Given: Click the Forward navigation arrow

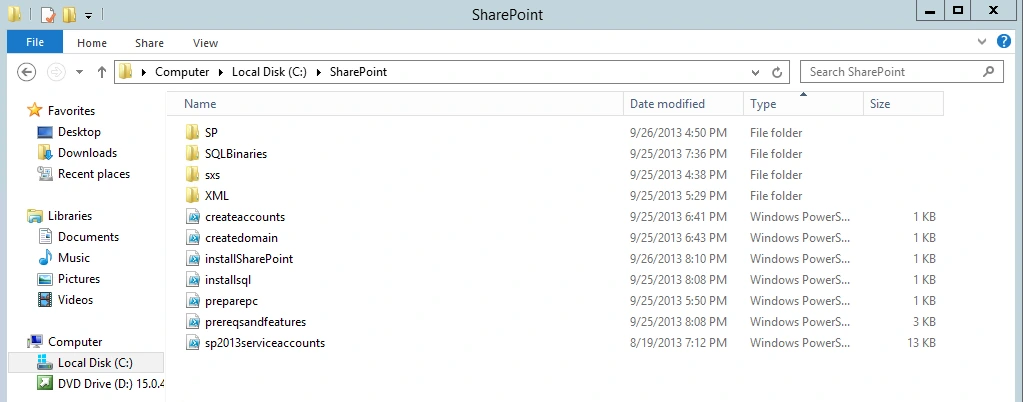Looking at the screenshot, I should coord(57,72).
